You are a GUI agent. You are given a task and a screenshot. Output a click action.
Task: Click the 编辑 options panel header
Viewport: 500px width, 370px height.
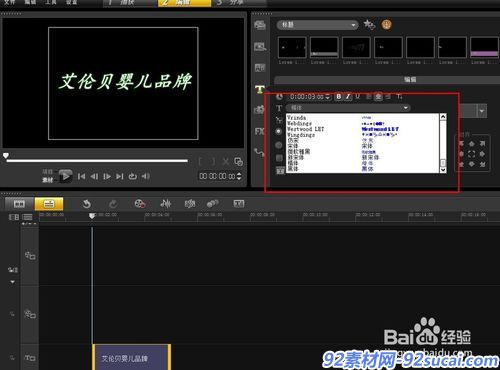tap(387, 80)
